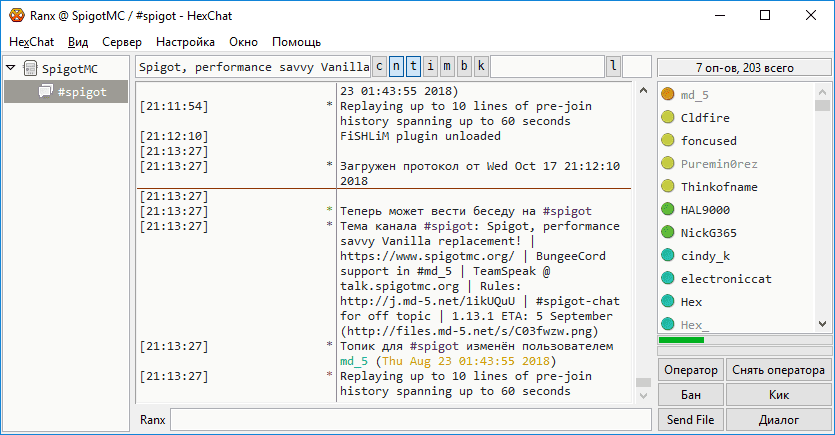Click the orange status dot next to md_5
The width and height of the screenshot is (835, 435).
click(x=668, y=95)
